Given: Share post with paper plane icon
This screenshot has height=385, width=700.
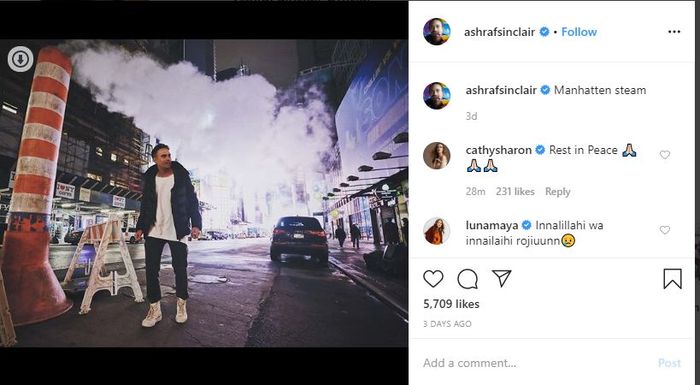Looking at the screenshot, I should tap(502, 278).
